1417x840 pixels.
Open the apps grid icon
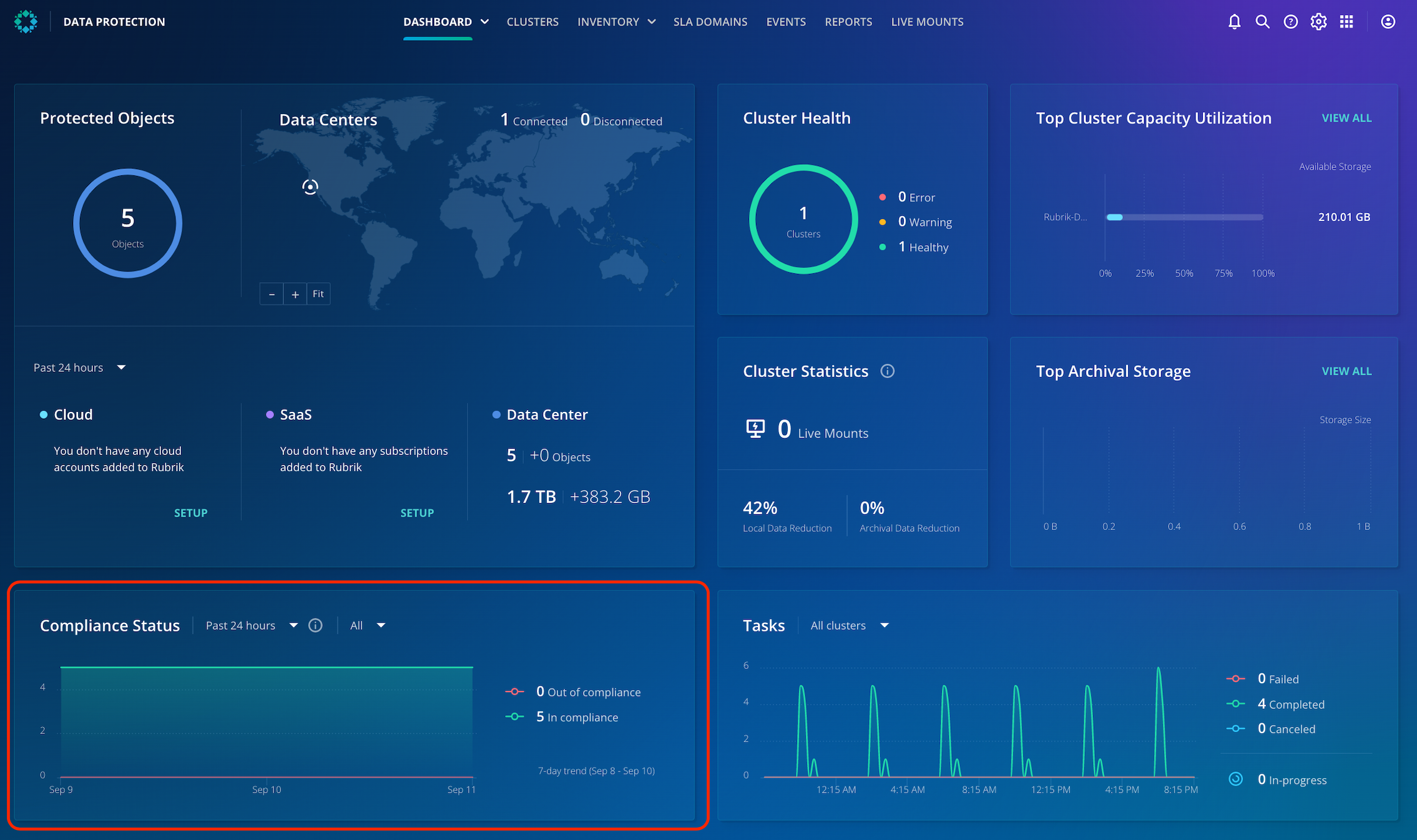pyautogui.click(x=1346, y=22)
